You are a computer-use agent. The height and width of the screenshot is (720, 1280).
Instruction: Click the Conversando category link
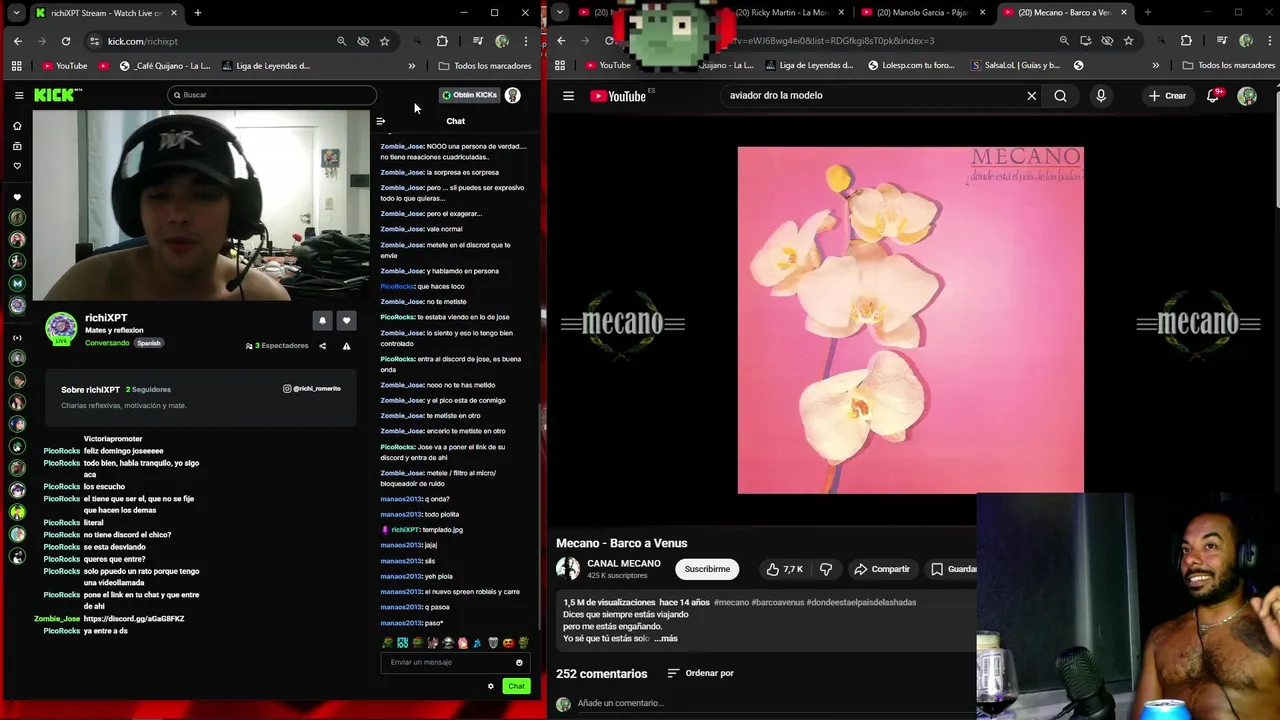(x=107, y=343)
